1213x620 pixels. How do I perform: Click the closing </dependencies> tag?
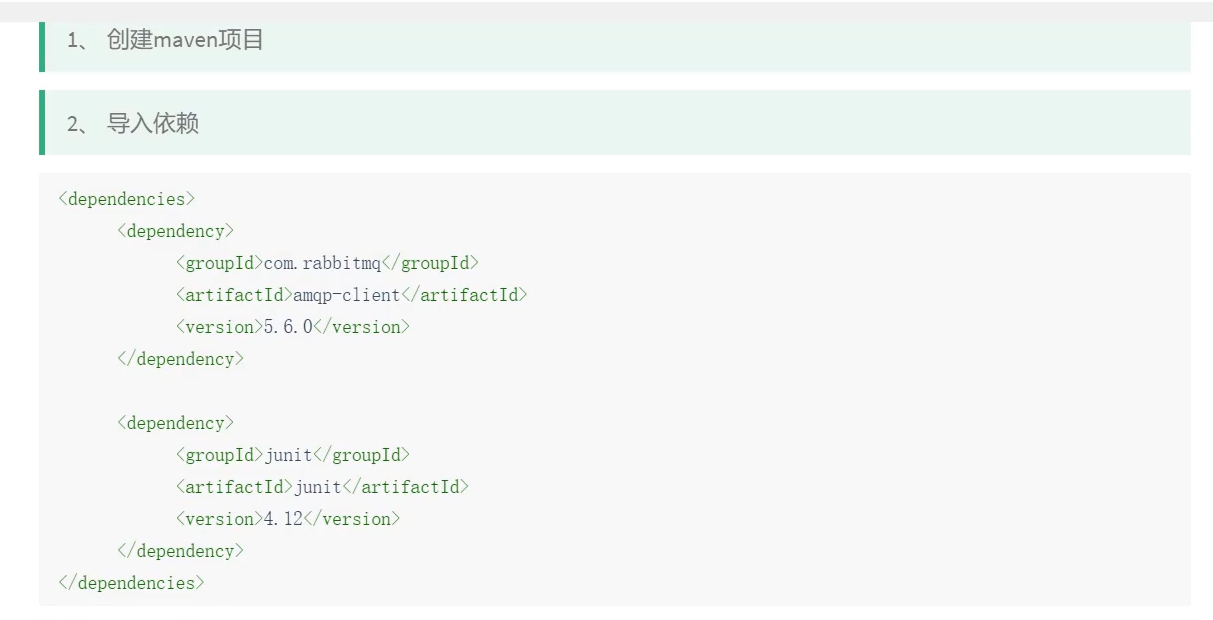[x=131, y=583]
